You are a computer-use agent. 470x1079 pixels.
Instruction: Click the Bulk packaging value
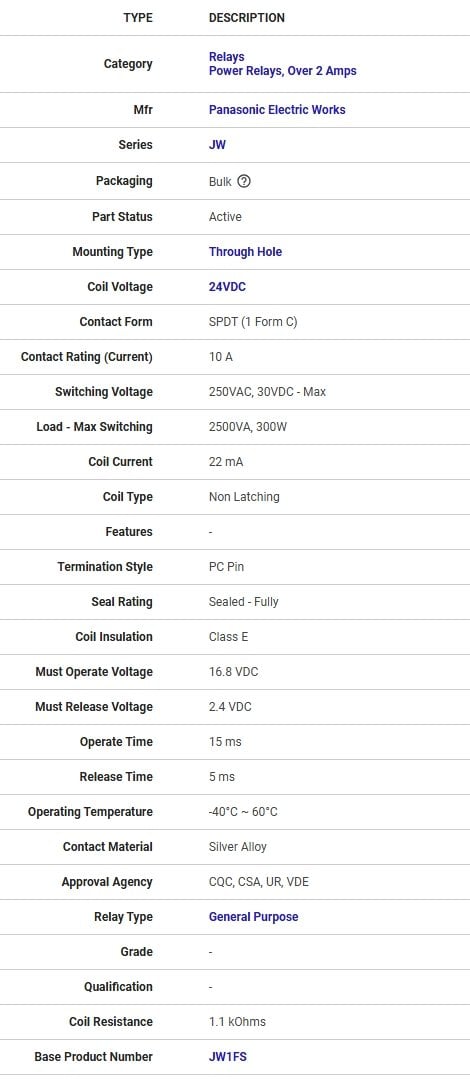point(220,181)
